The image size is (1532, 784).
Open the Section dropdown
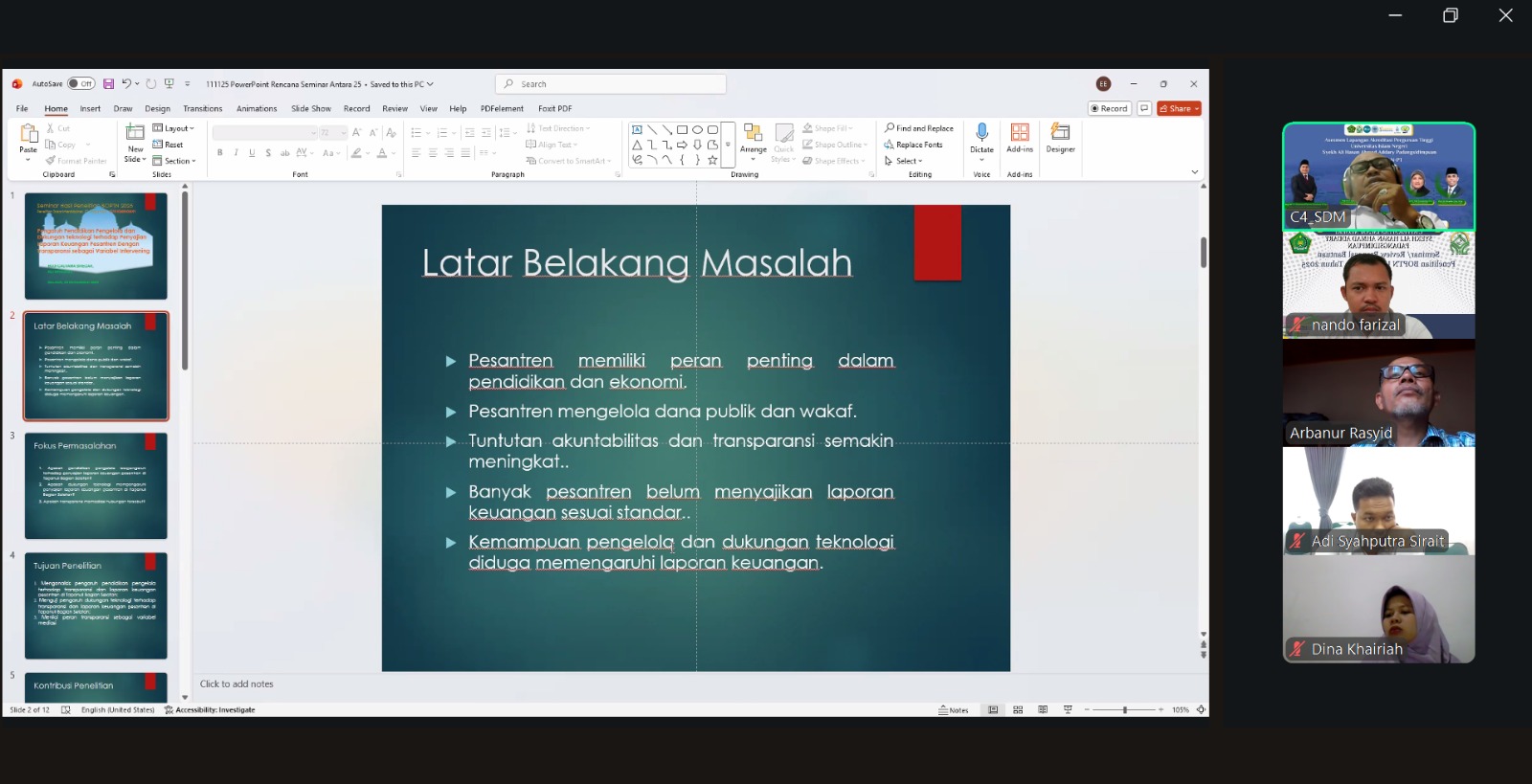pyautogui.click(x=174, y=161)
